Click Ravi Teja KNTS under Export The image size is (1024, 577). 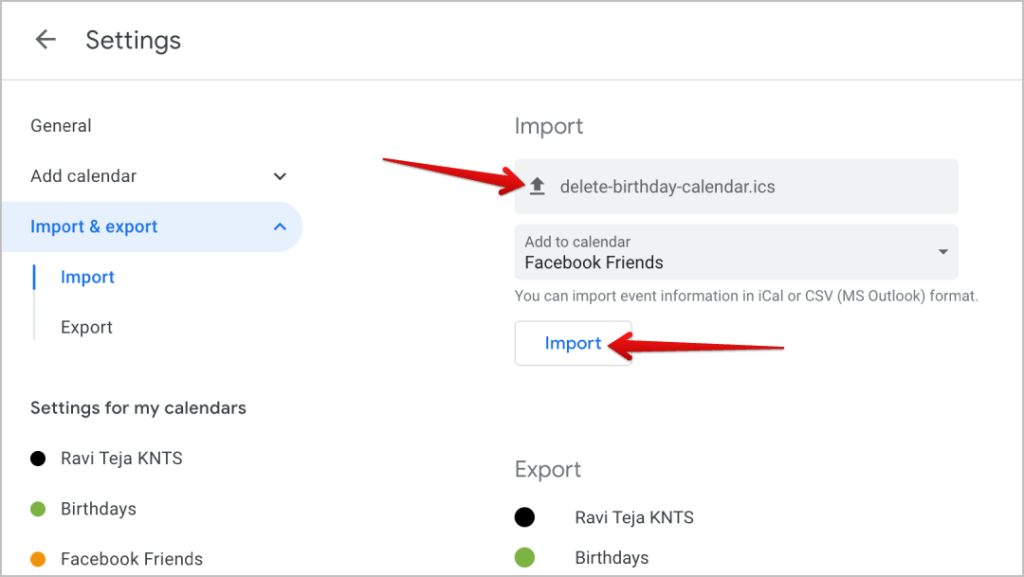click(634, 518)
